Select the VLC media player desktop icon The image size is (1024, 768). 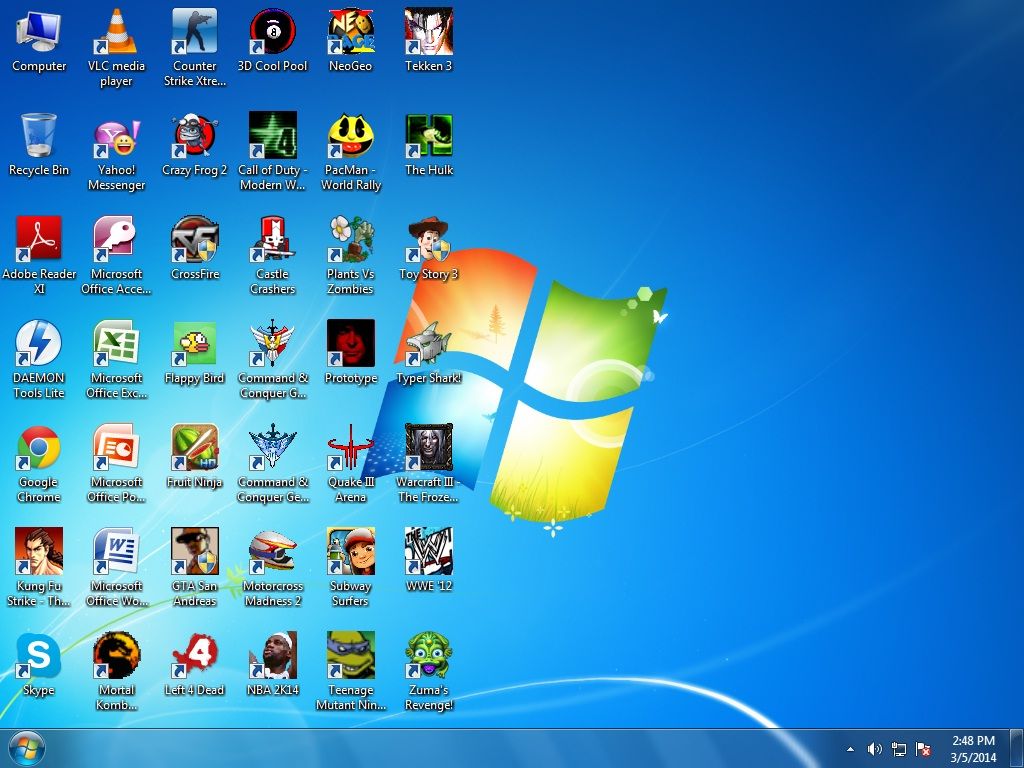tap(117, 32)
